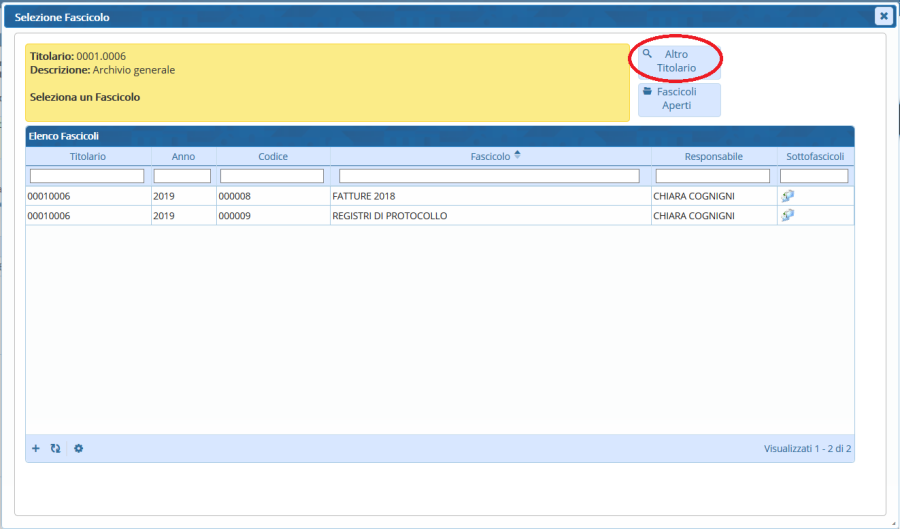Select the FATTURE 2018 fascicolo row

[x=489, y=196]
